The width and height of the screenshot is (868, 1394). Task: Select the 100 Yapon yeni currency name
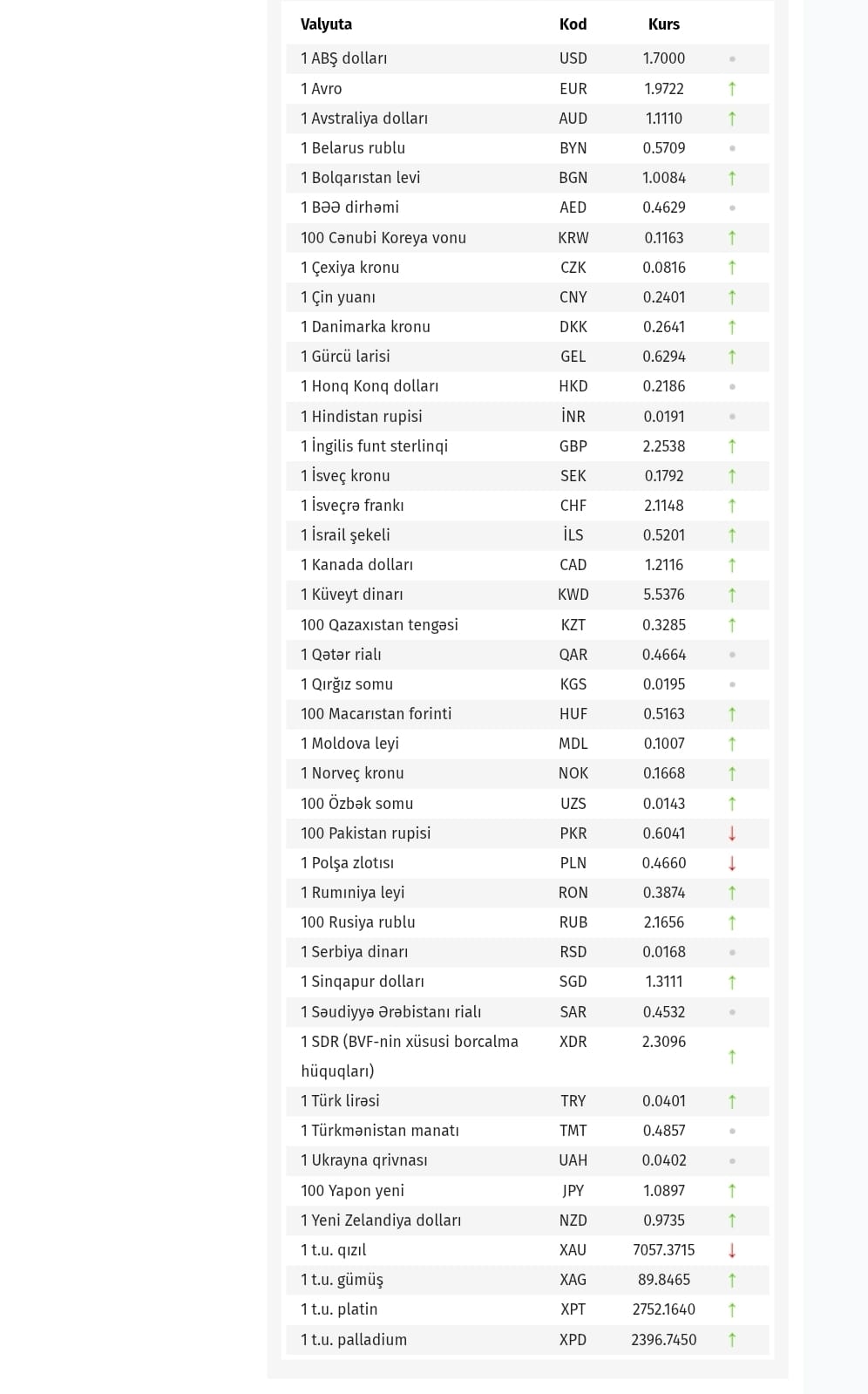[x=352, y=1191]
